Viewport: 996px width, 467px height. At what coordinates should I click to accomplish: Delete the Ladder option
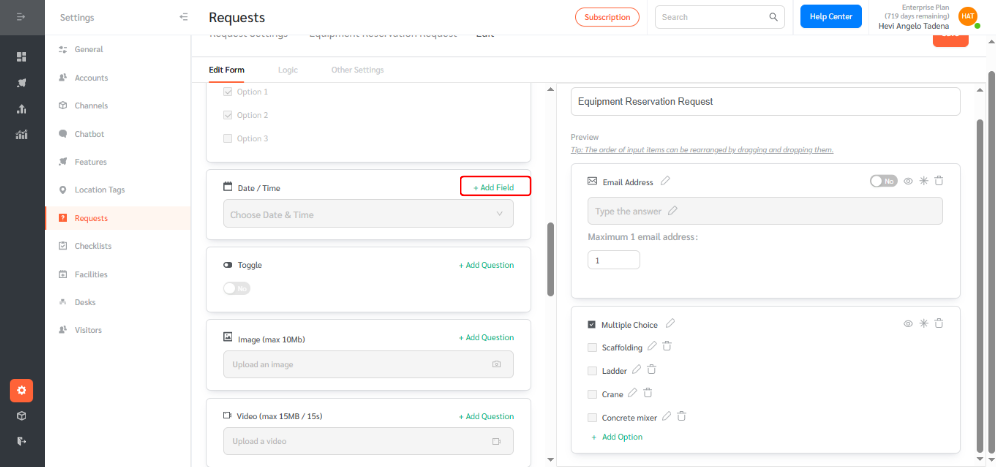coord(651,370)
